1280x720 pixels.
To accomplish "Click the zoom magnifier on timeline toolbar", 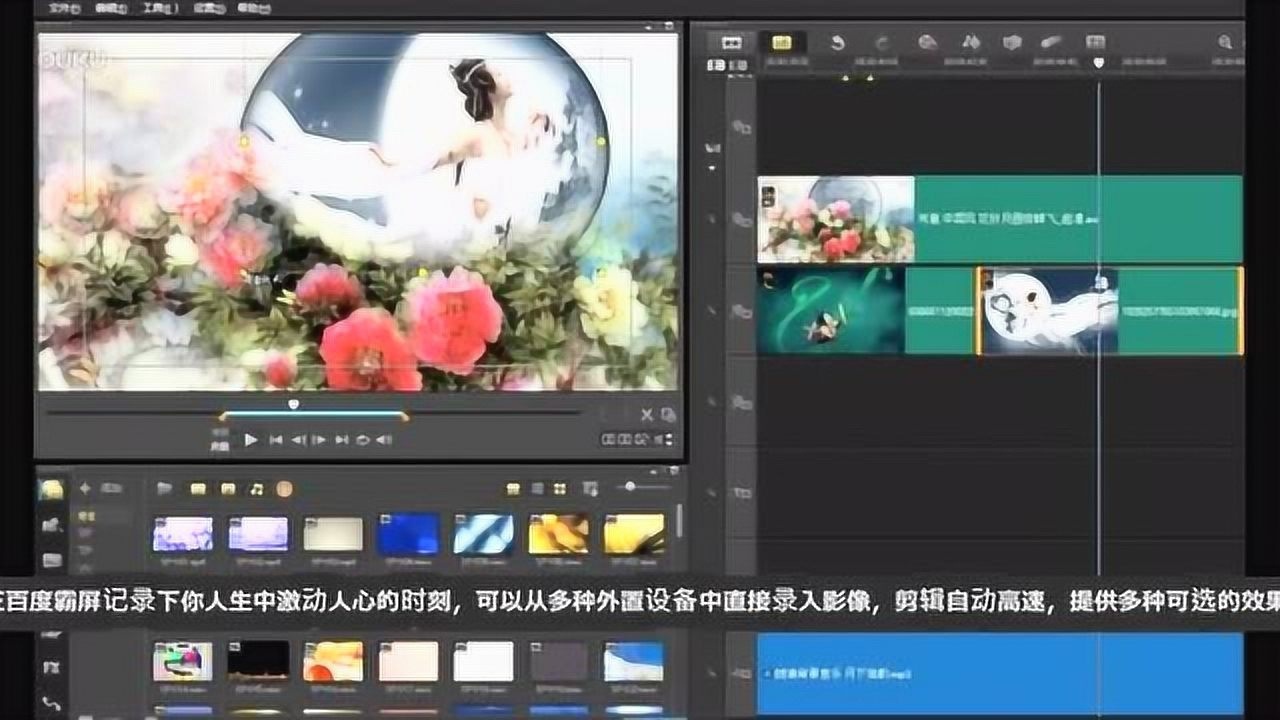I will coord(1225,42).
